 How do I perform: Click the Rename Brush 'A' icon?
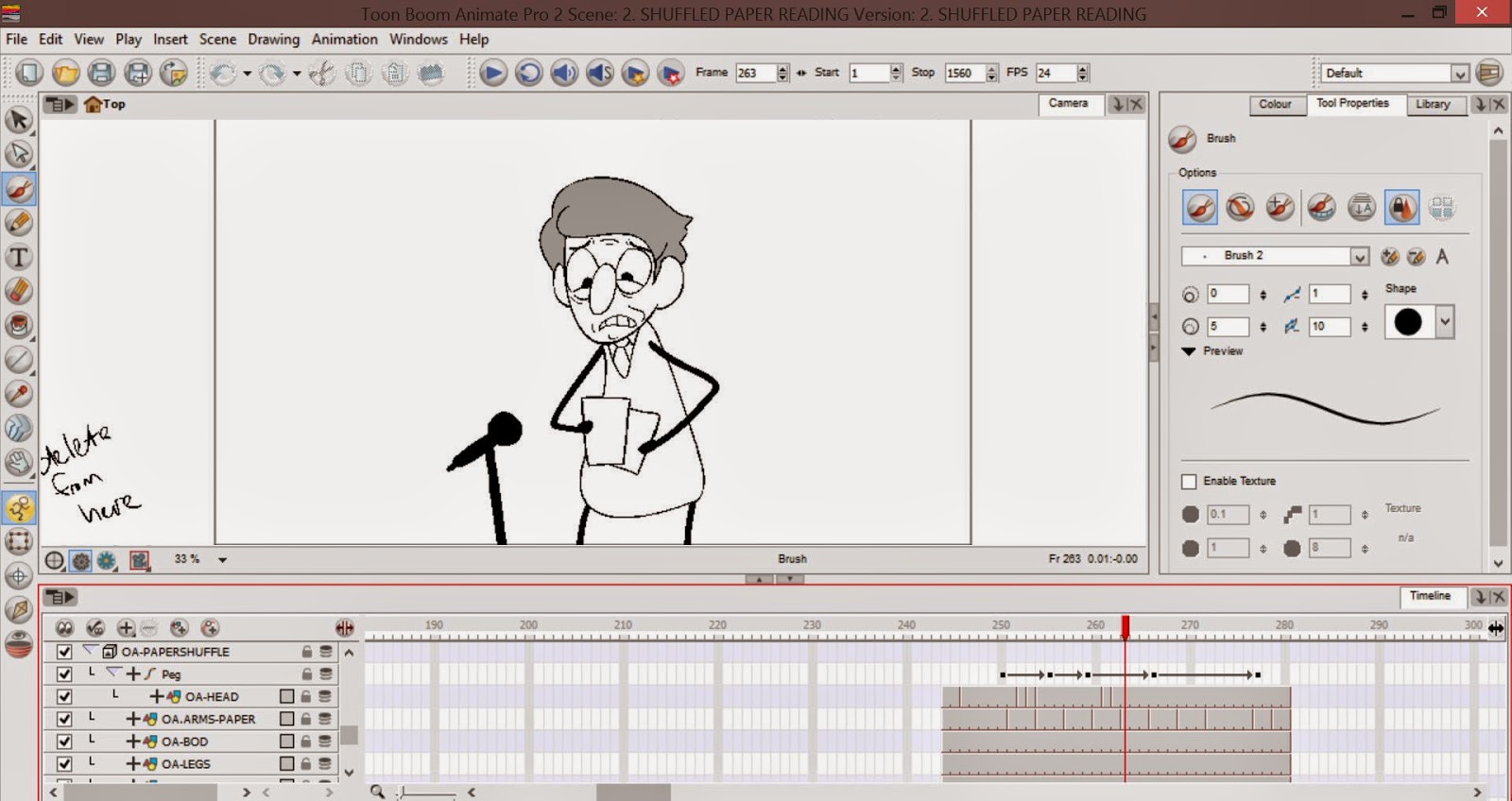[1442, 256]
